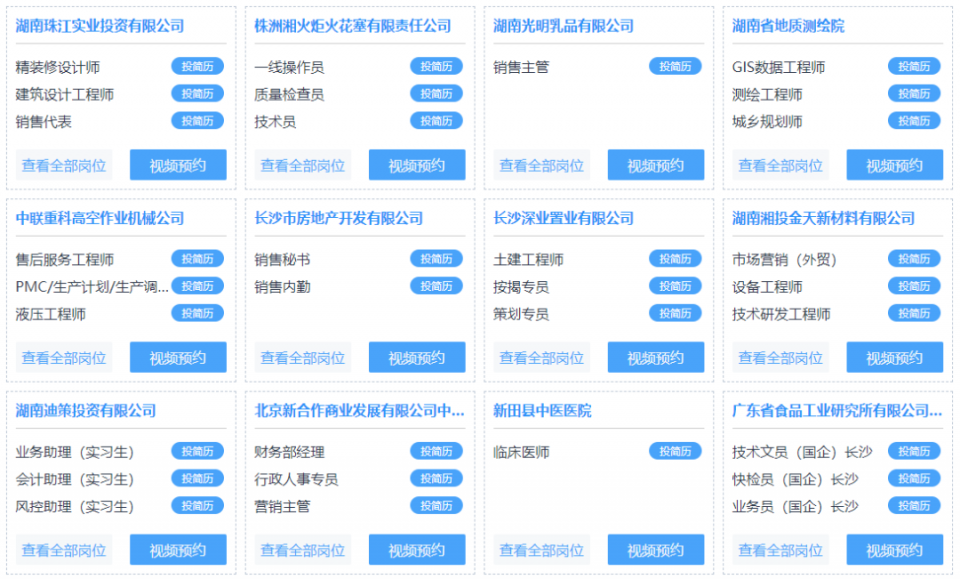Open 湖南珠江实业投资有限公司 company link

click(100, 26)
